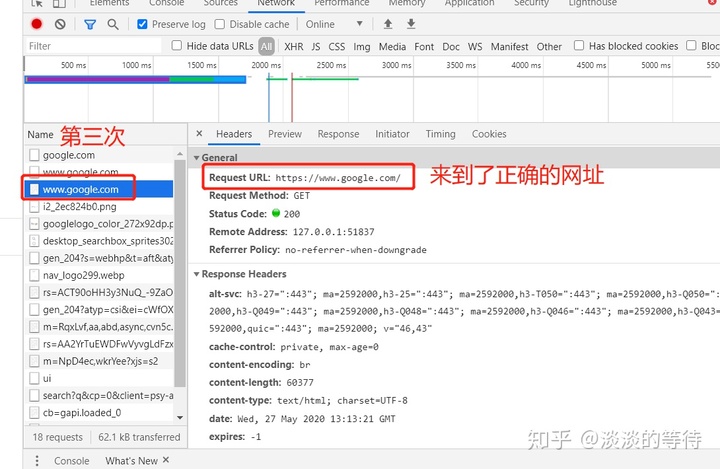This screenshot has height=469, width=720.
Task: Click scroll-down arrow of request list
Action: pyautogui.click(x=180, y=417)
